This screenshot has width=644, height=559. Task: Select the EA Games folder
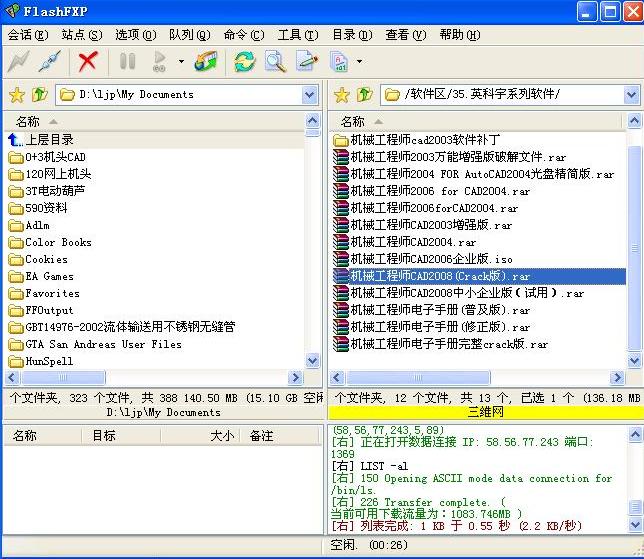(41, 276)
